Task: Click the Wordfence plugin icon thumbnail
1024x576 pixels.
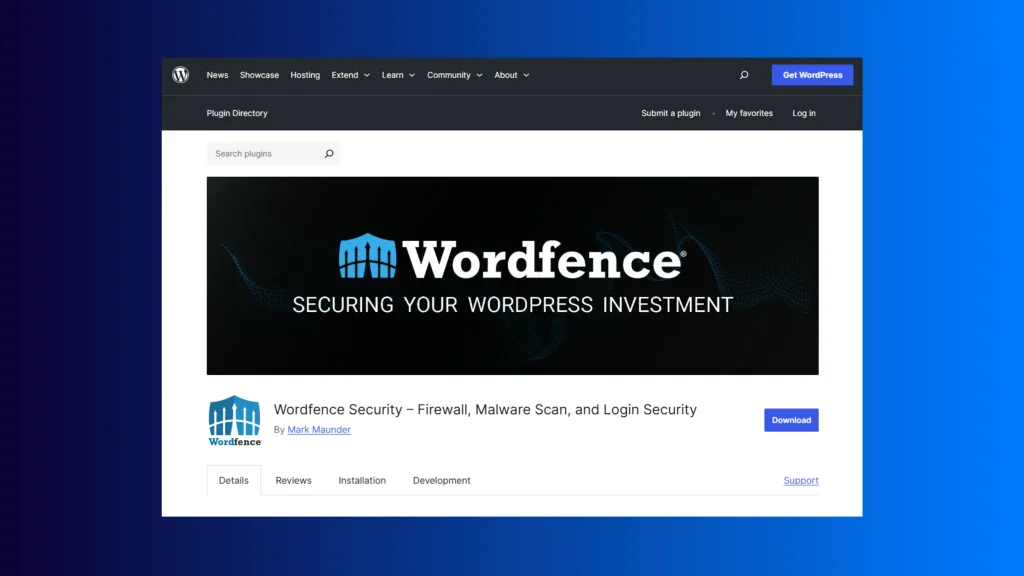Action: point(235,420)
